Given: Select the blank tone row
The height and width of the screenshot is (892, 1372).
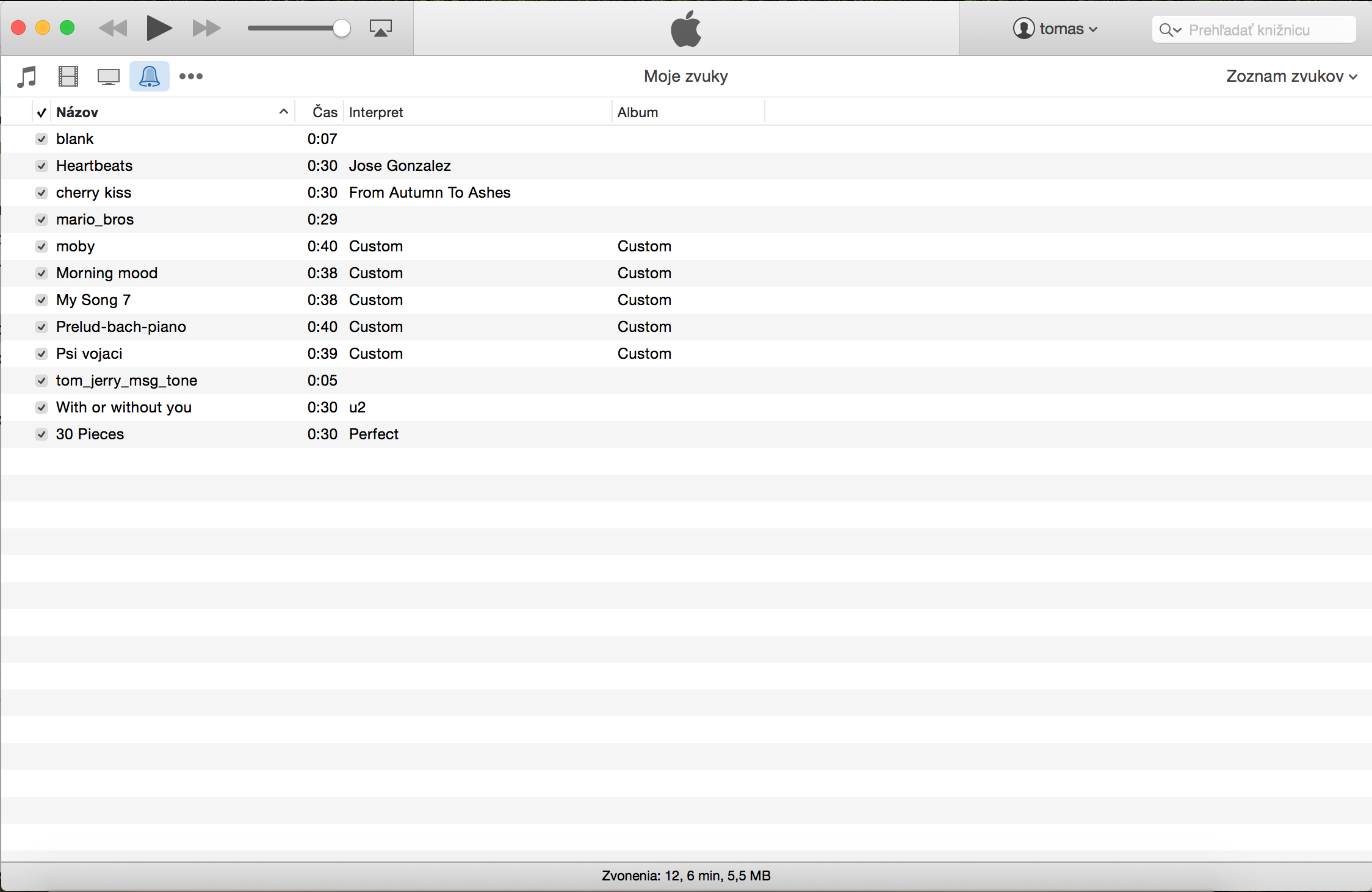Looking at the screenshot, I should coord(686,139).
